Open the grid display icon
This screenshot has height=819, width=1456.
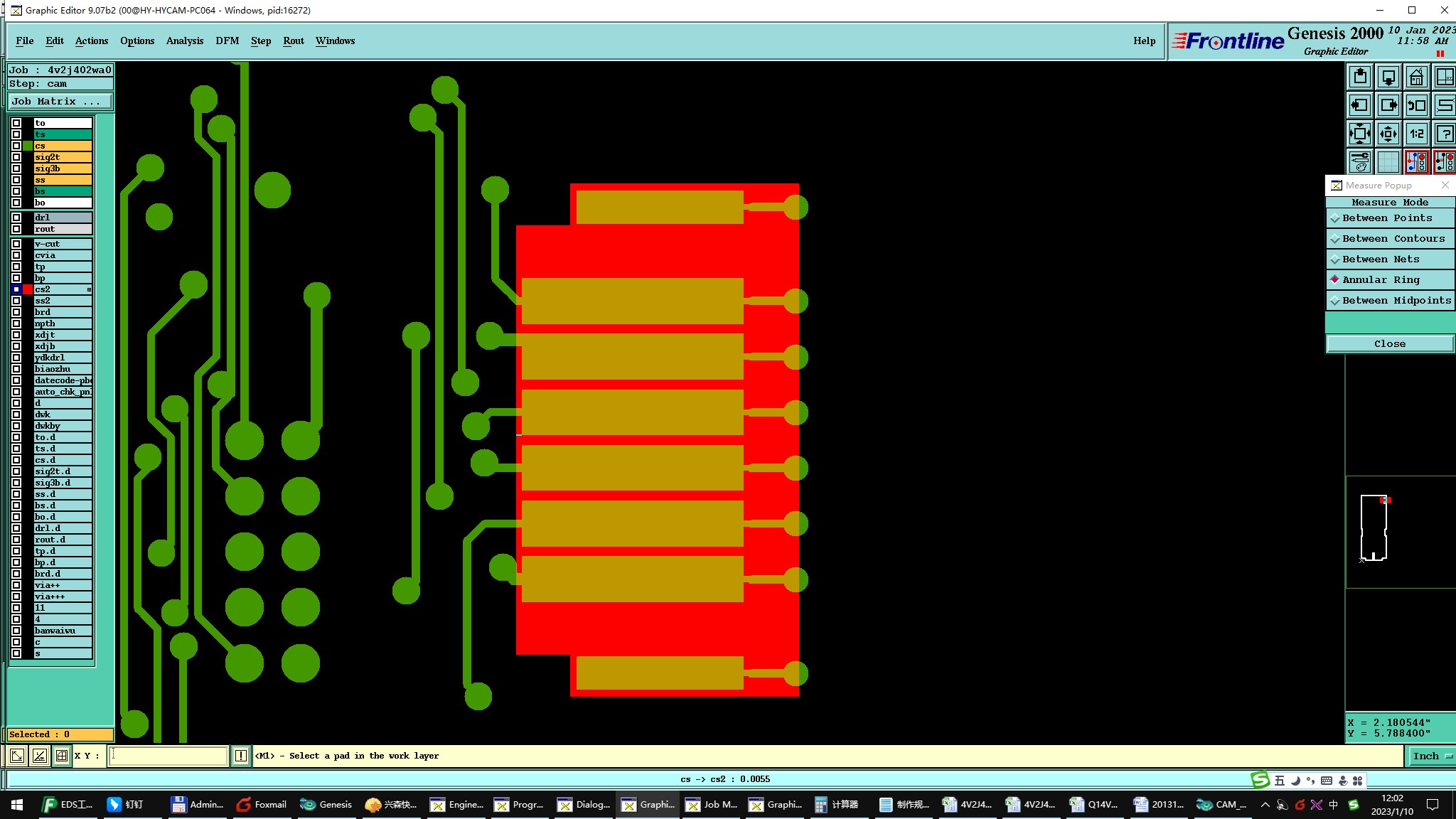click(1388, 162)
